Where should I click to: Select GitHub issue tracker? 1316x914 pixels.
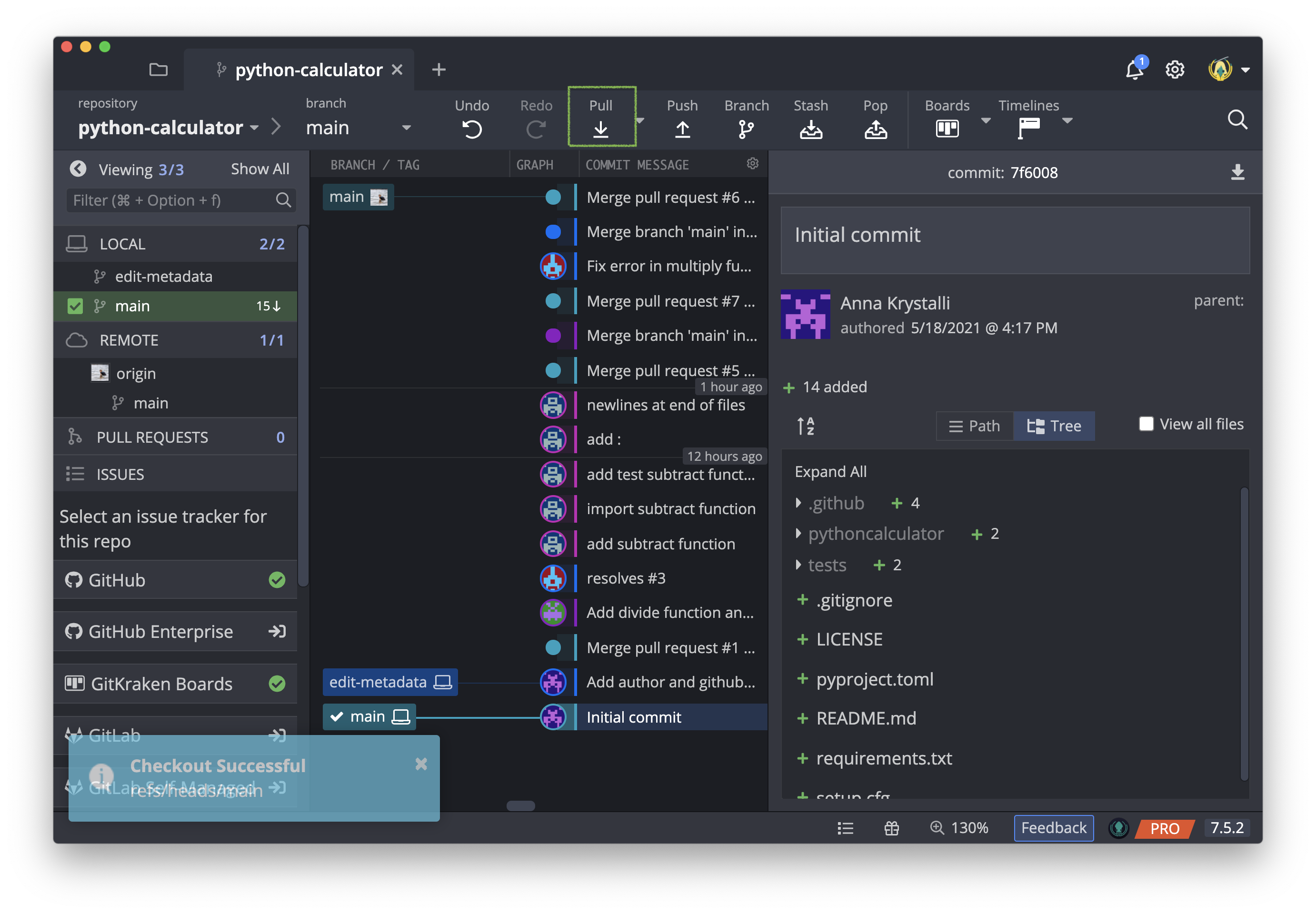pyautogui.click(x=175, y=579)
